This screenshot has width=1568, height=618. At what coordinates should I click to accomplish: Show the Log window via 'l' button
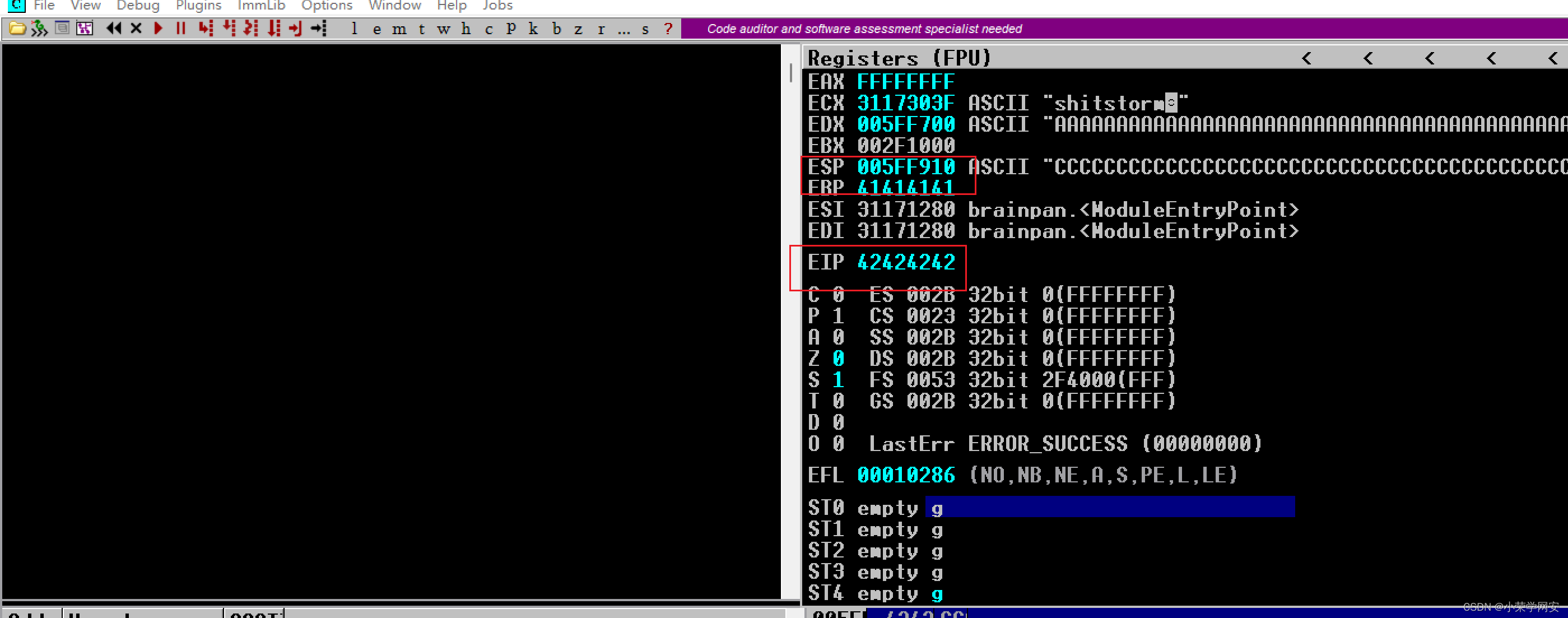point(354,29)
